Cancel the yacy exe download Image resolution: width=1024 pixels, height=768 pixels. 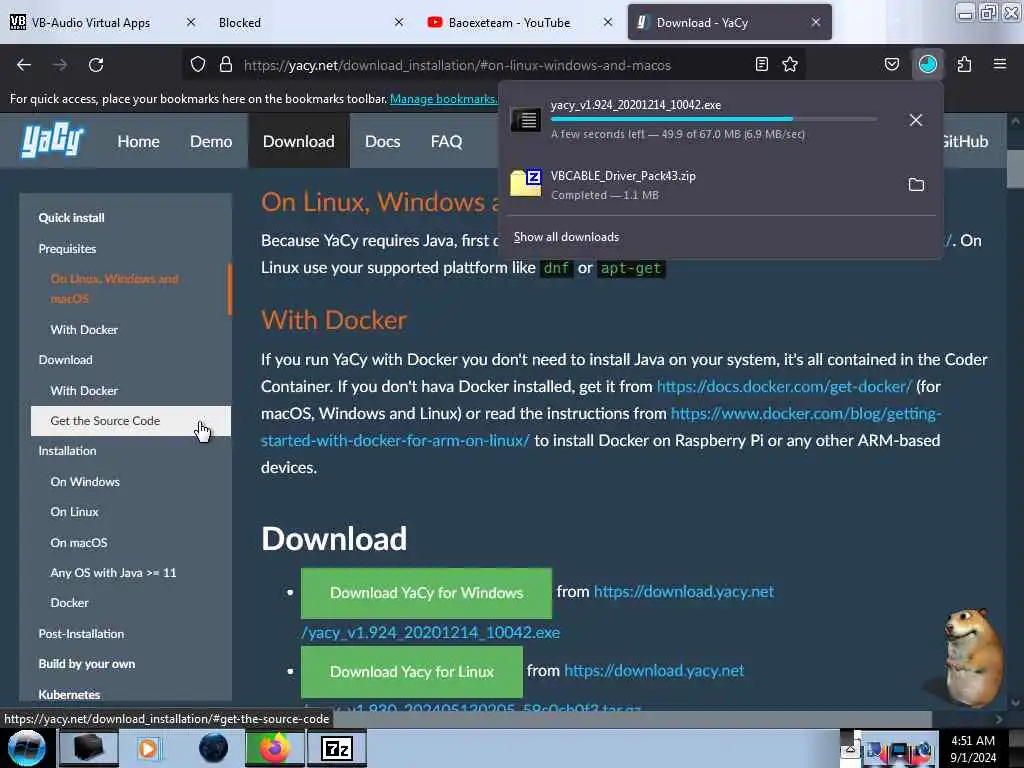[x=916, y=120]
